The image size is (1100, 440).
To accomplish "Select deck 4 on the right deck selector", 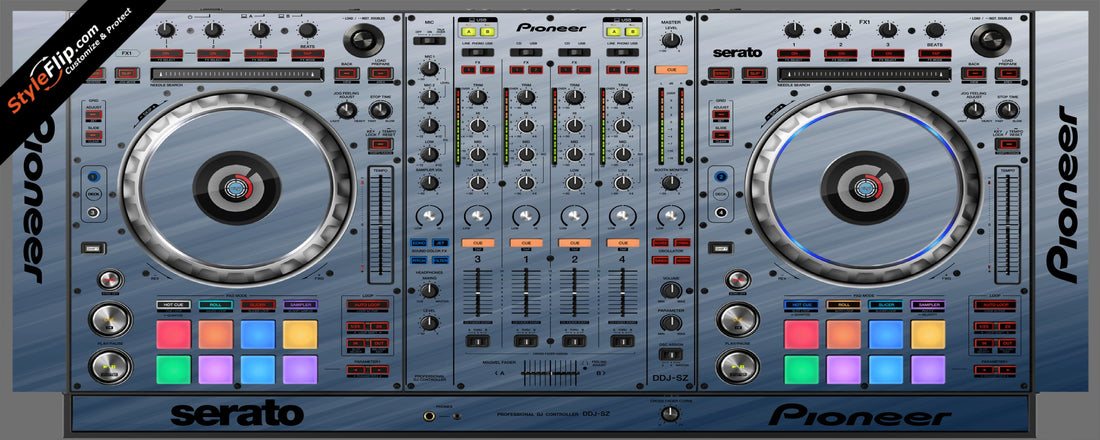I will coord(721,212).
